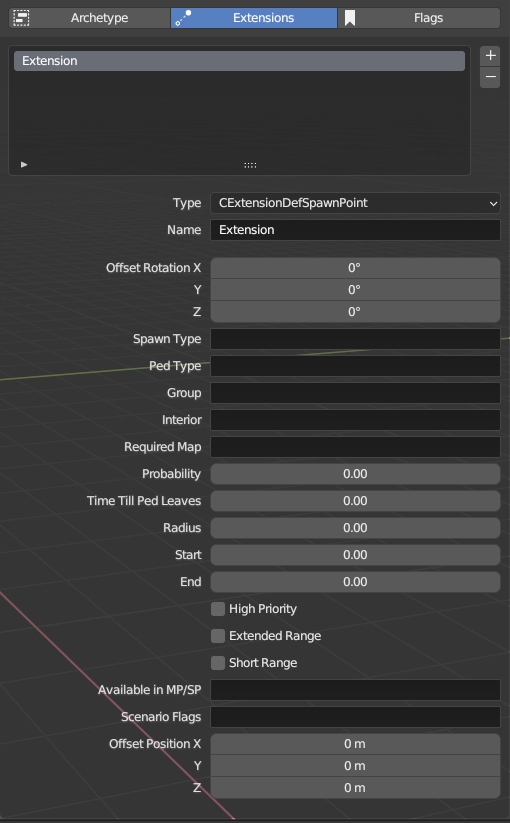
Task: Click the Archetype tab icon
Action: [x=21, y=18]
